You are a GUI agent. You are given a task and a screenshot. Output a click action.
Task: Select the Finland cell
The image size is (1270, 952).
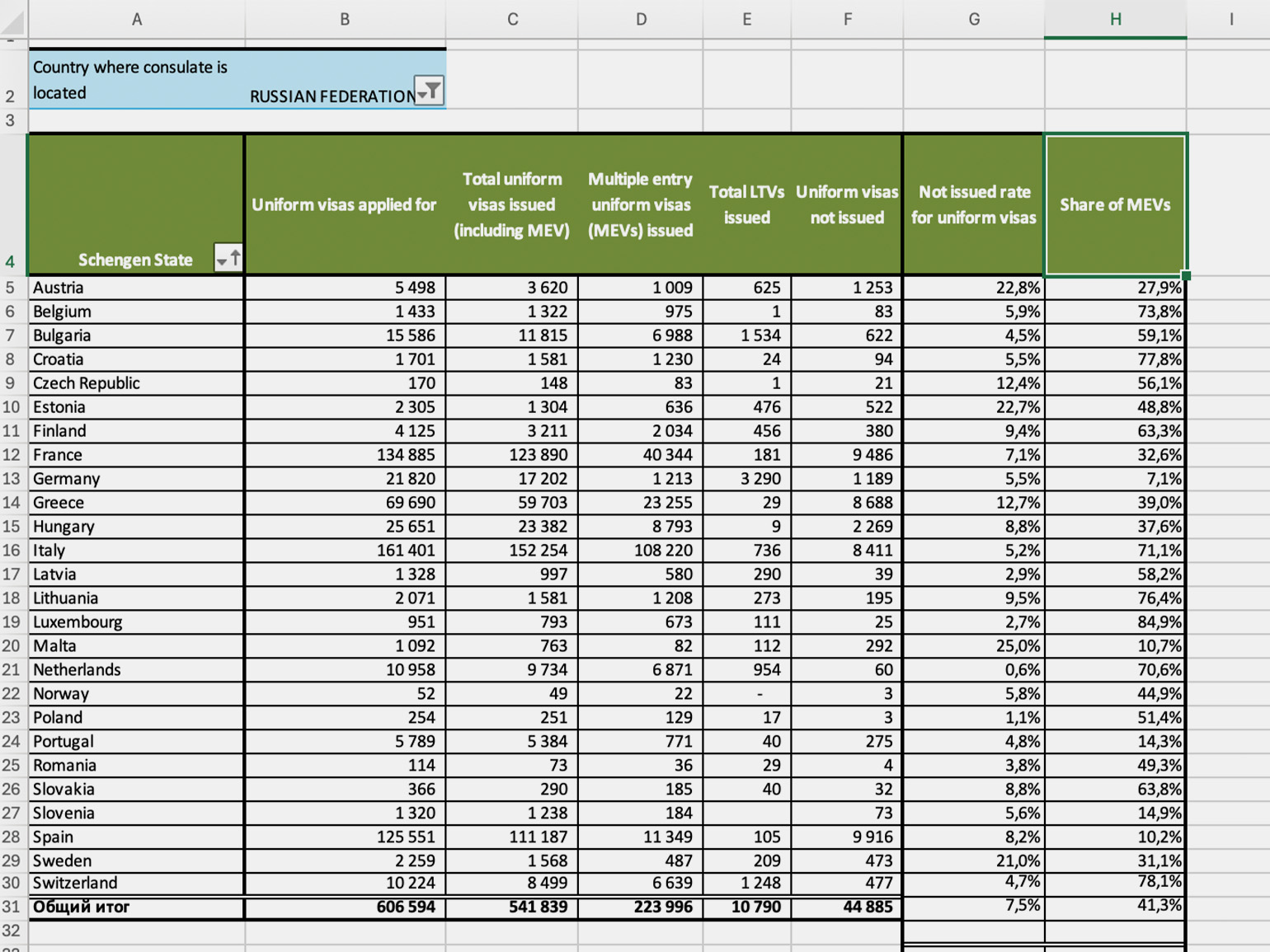(x=137, y=431)
